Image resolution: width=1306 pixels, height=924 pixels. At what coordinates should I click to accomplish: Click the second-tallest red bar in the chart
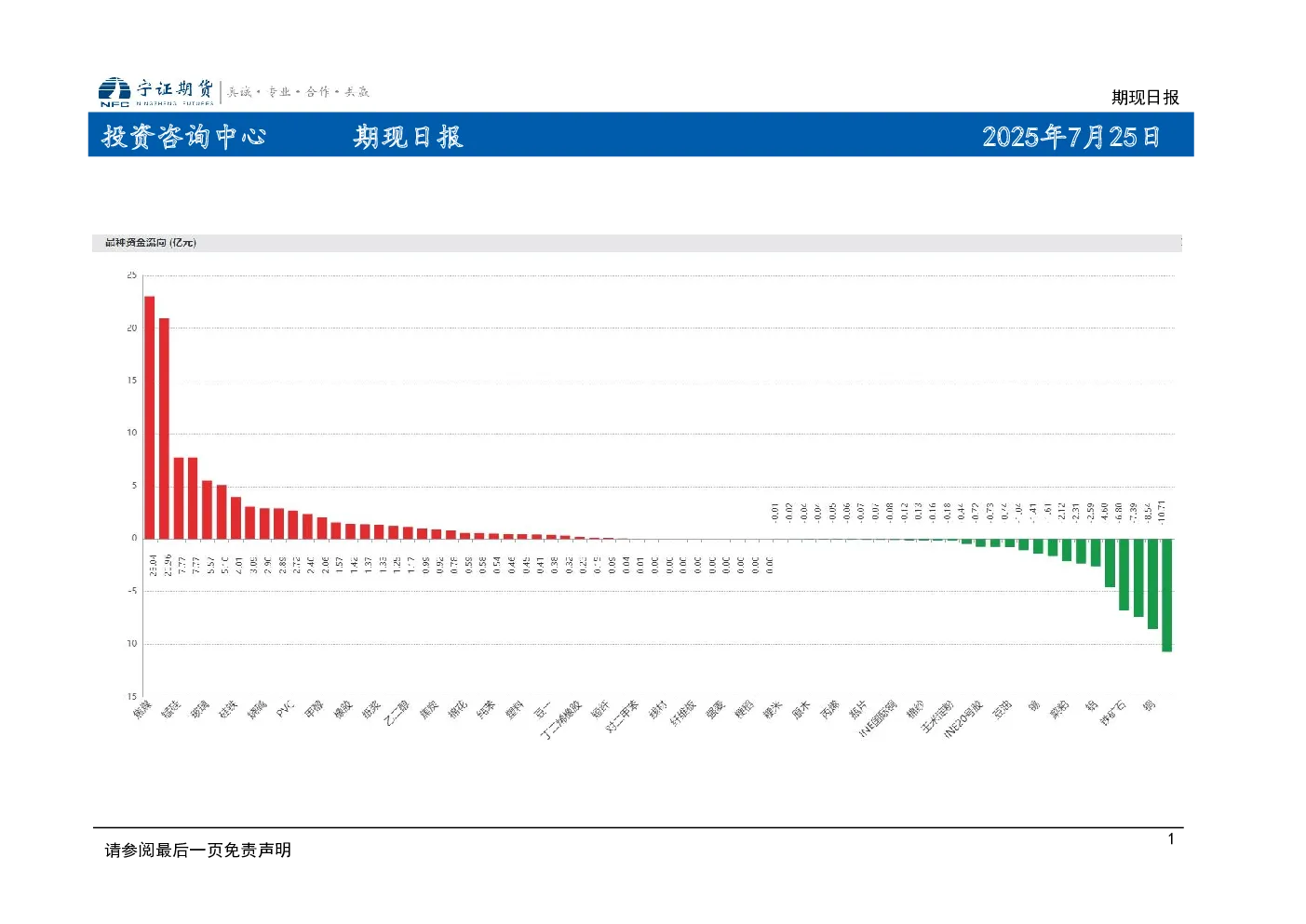164,428
